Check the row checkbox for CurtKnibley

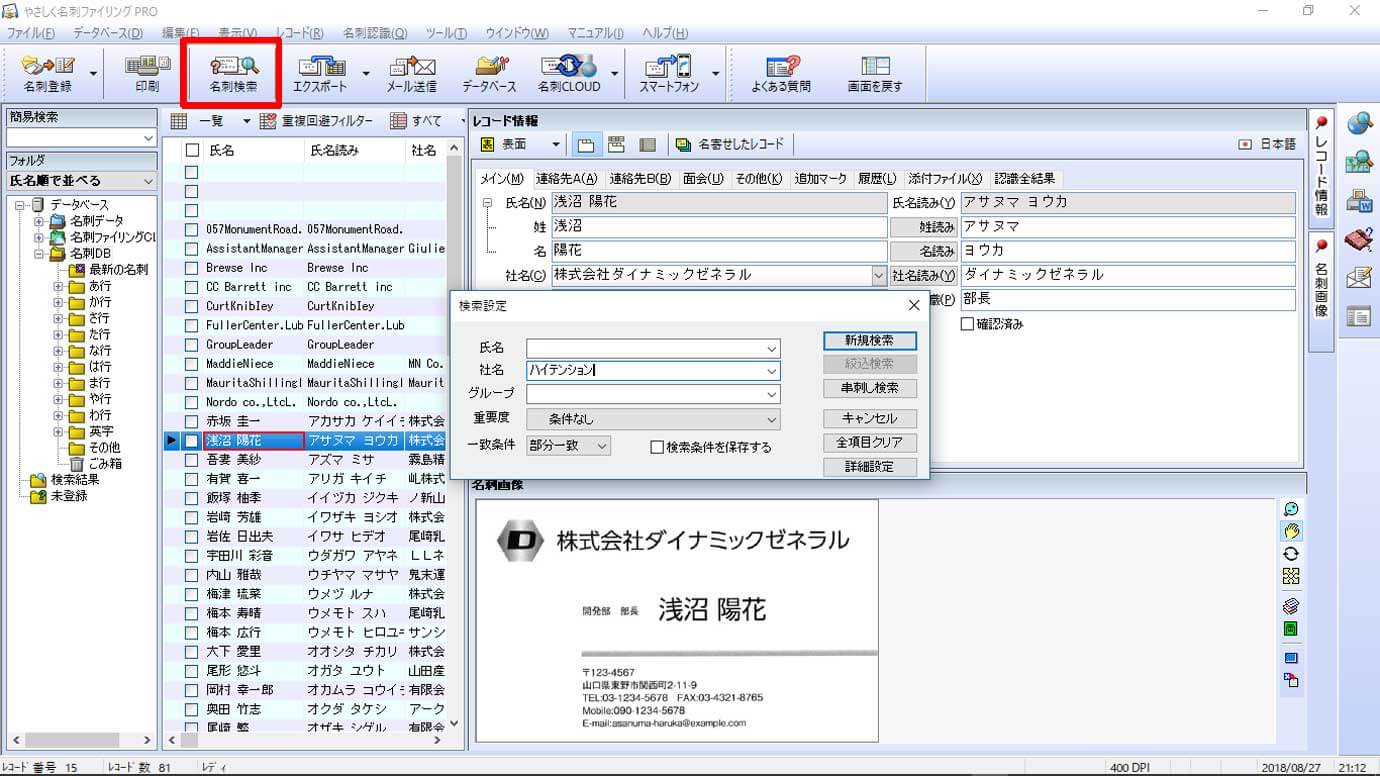click(x=192, y=306)
